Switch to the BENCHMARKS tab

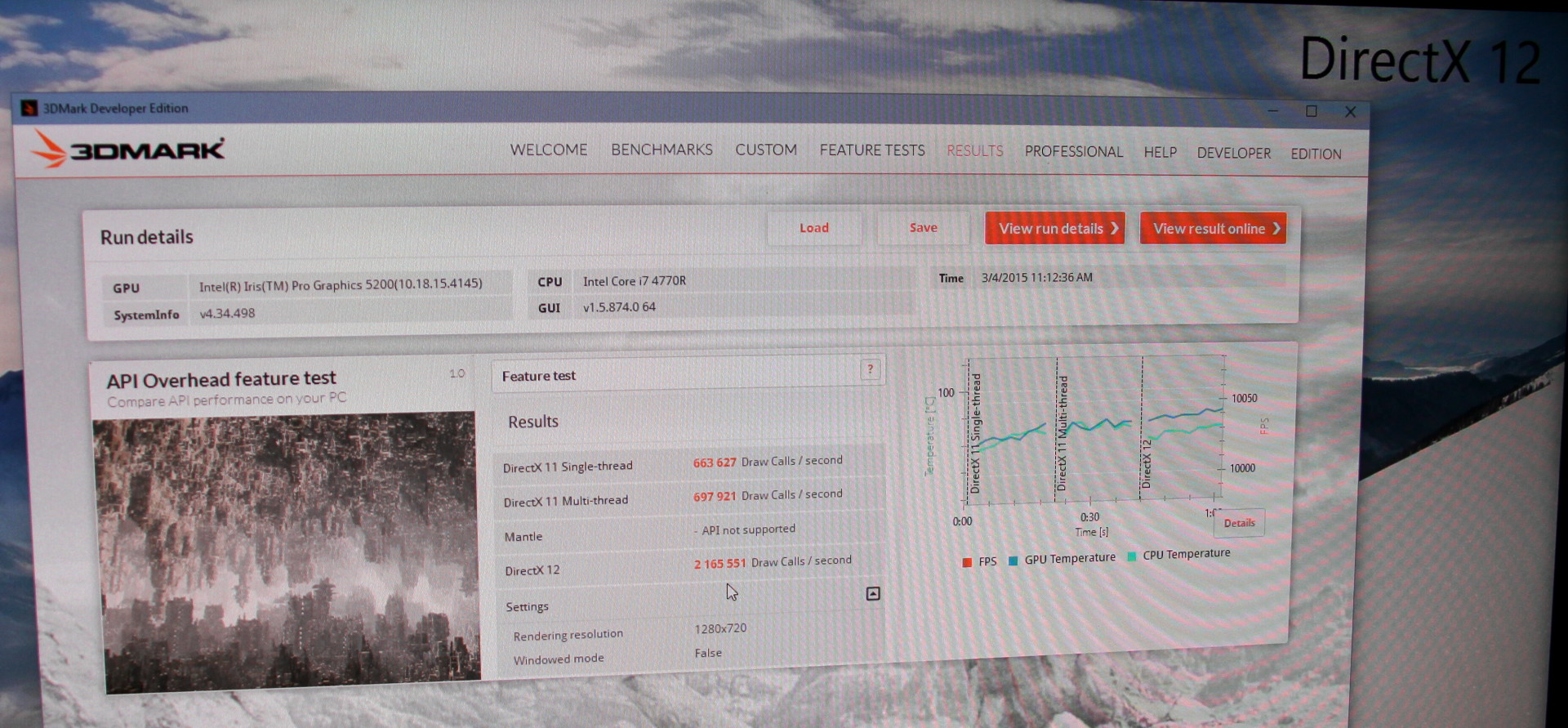[x=661, y=150]
